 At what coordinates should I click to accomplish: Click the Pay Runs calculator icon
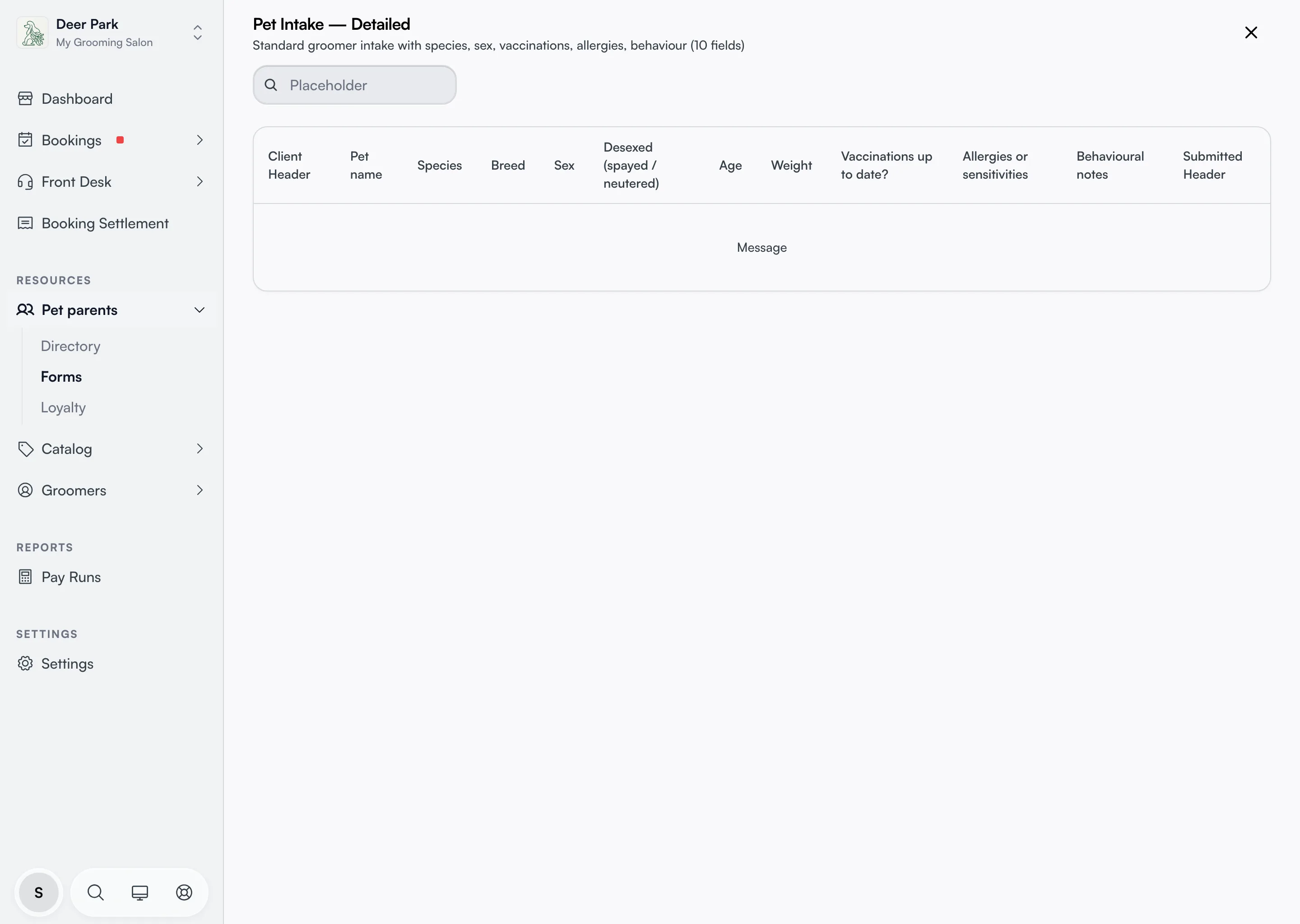click(x=25, y=577)
